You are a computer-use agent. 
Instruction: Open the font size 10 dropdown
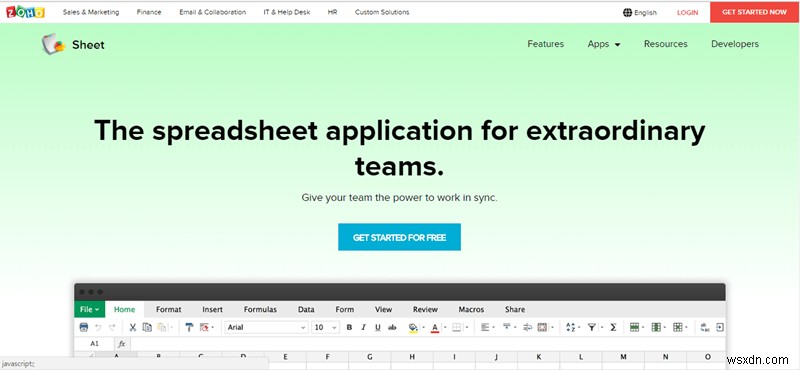pyautogui.click(x=326, y=327)
